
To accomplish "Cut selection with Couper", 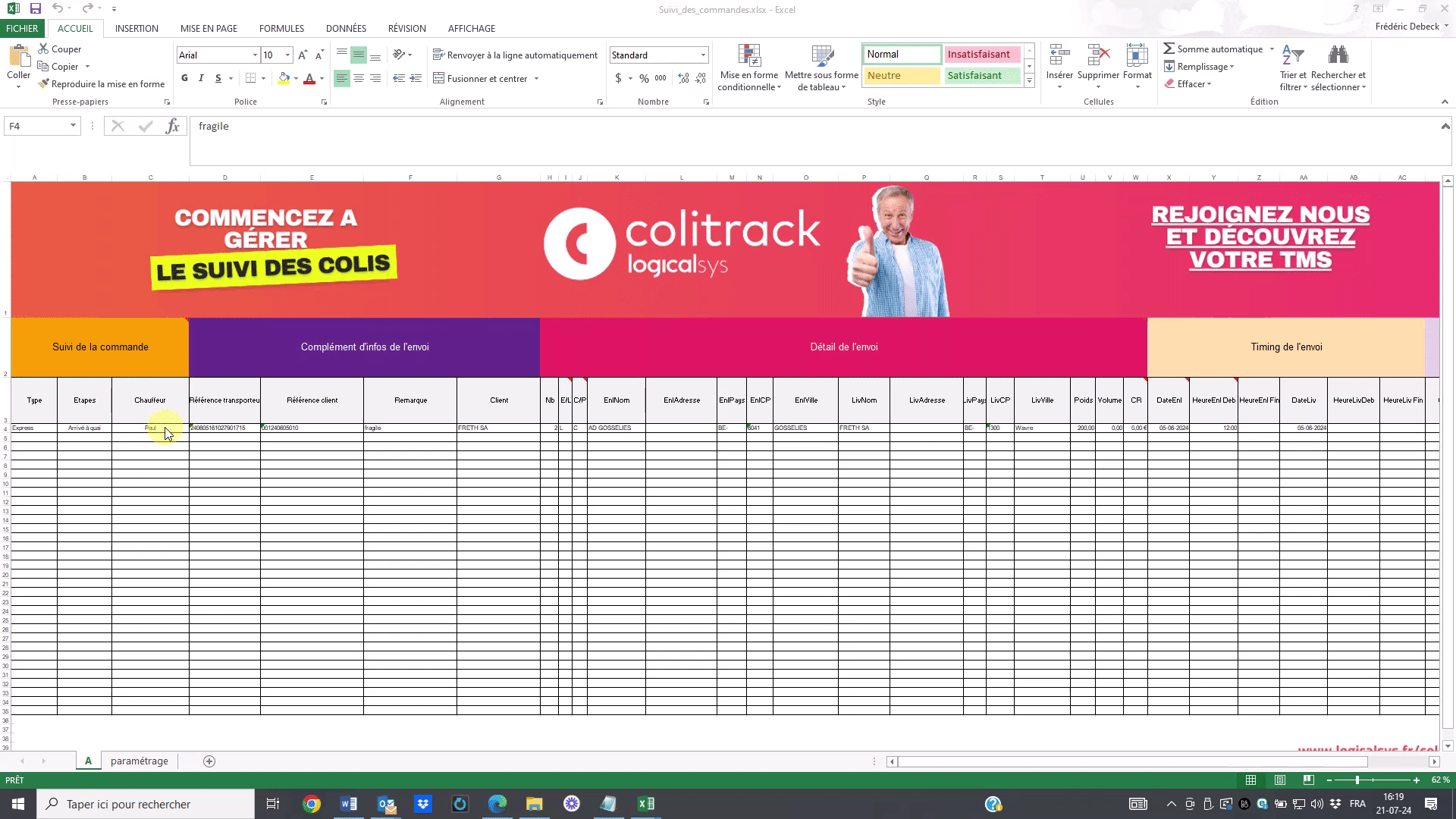I will pyautogui.click(x=59, y=49).
